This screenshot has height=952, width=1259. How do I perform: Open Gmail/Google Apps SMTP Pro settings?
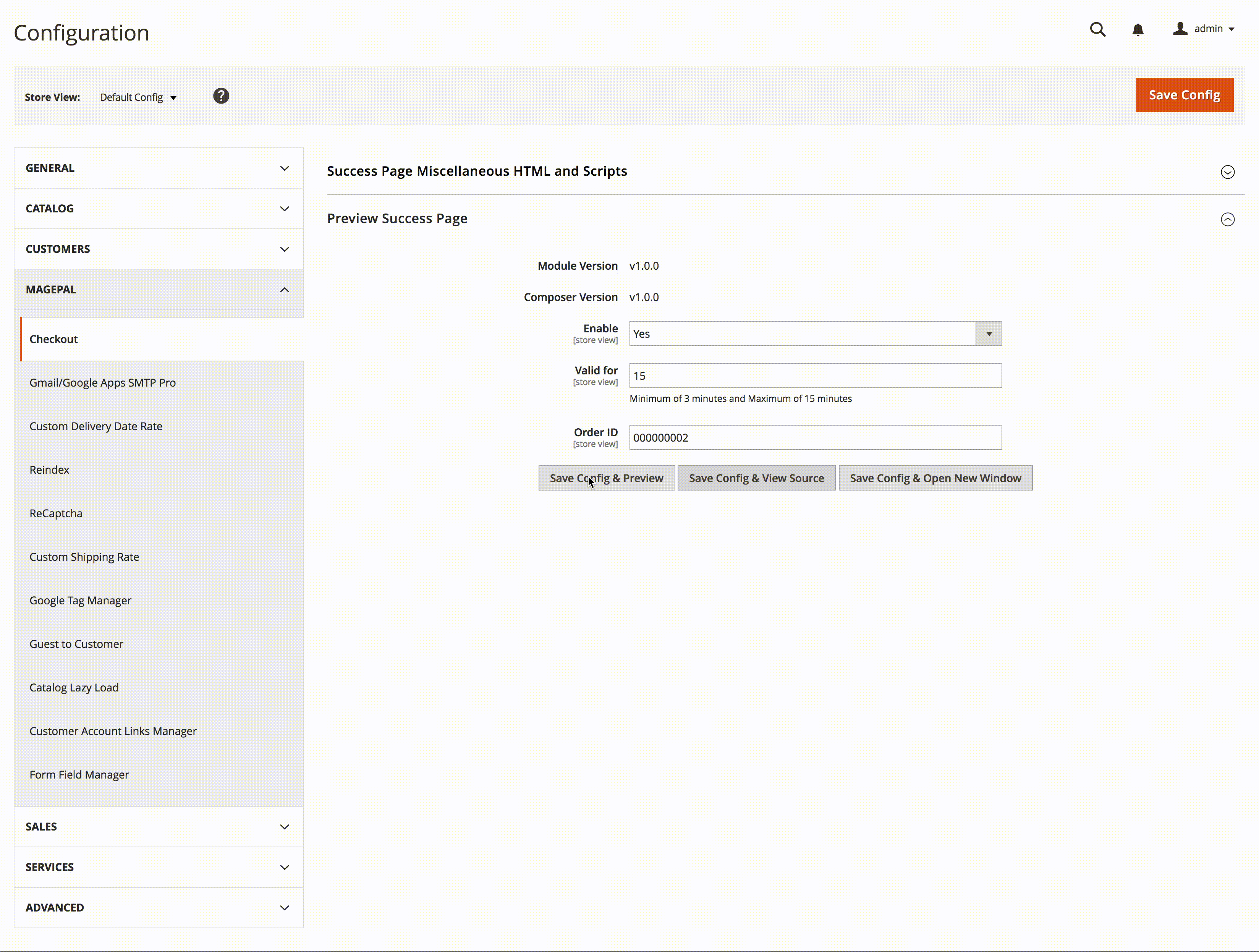pyautogui.click(x=102, y=383)
